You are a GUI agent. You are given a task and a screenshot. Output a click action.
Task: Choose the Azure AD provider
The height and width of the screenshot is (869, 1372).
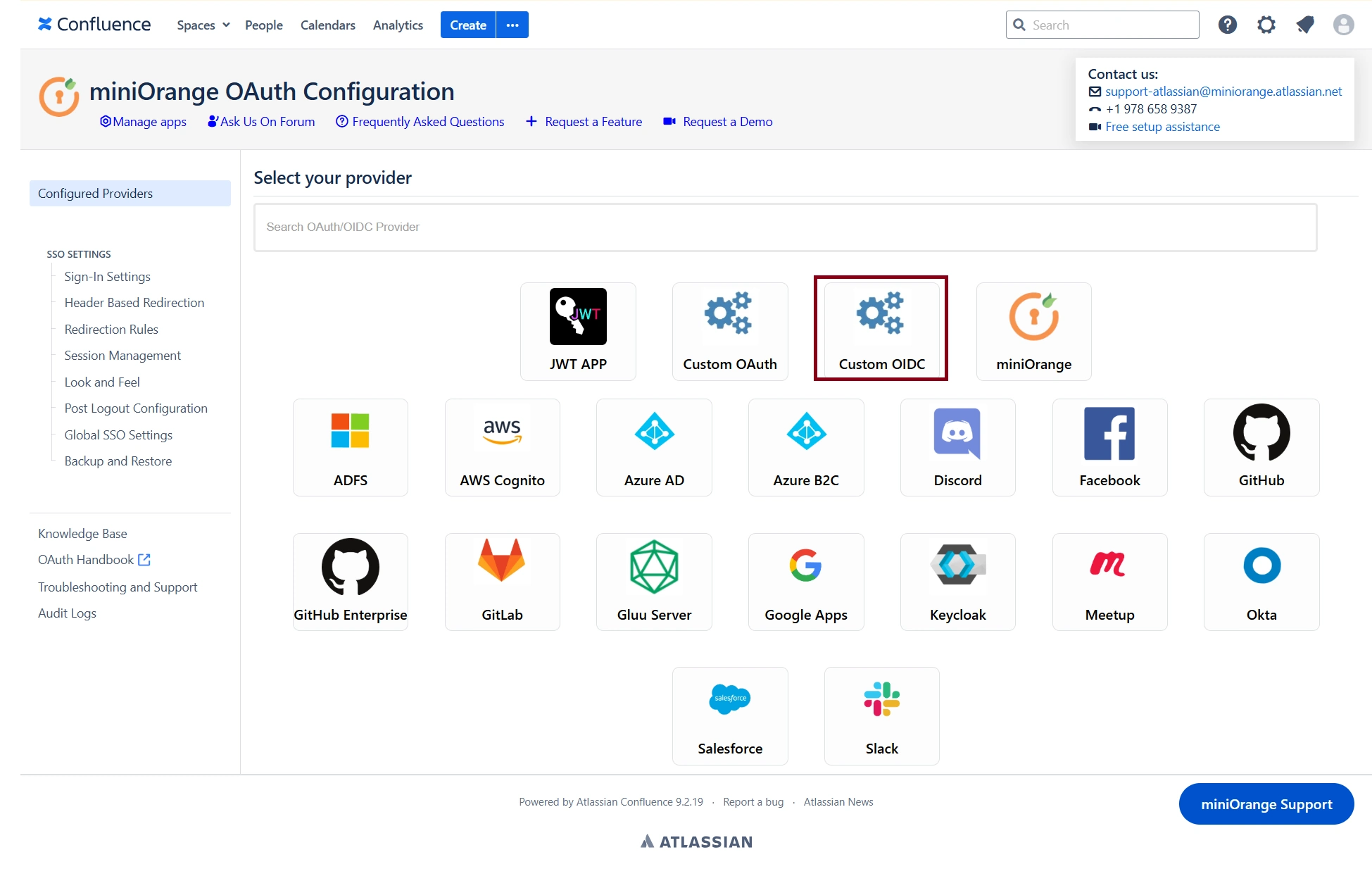[654, 447]
